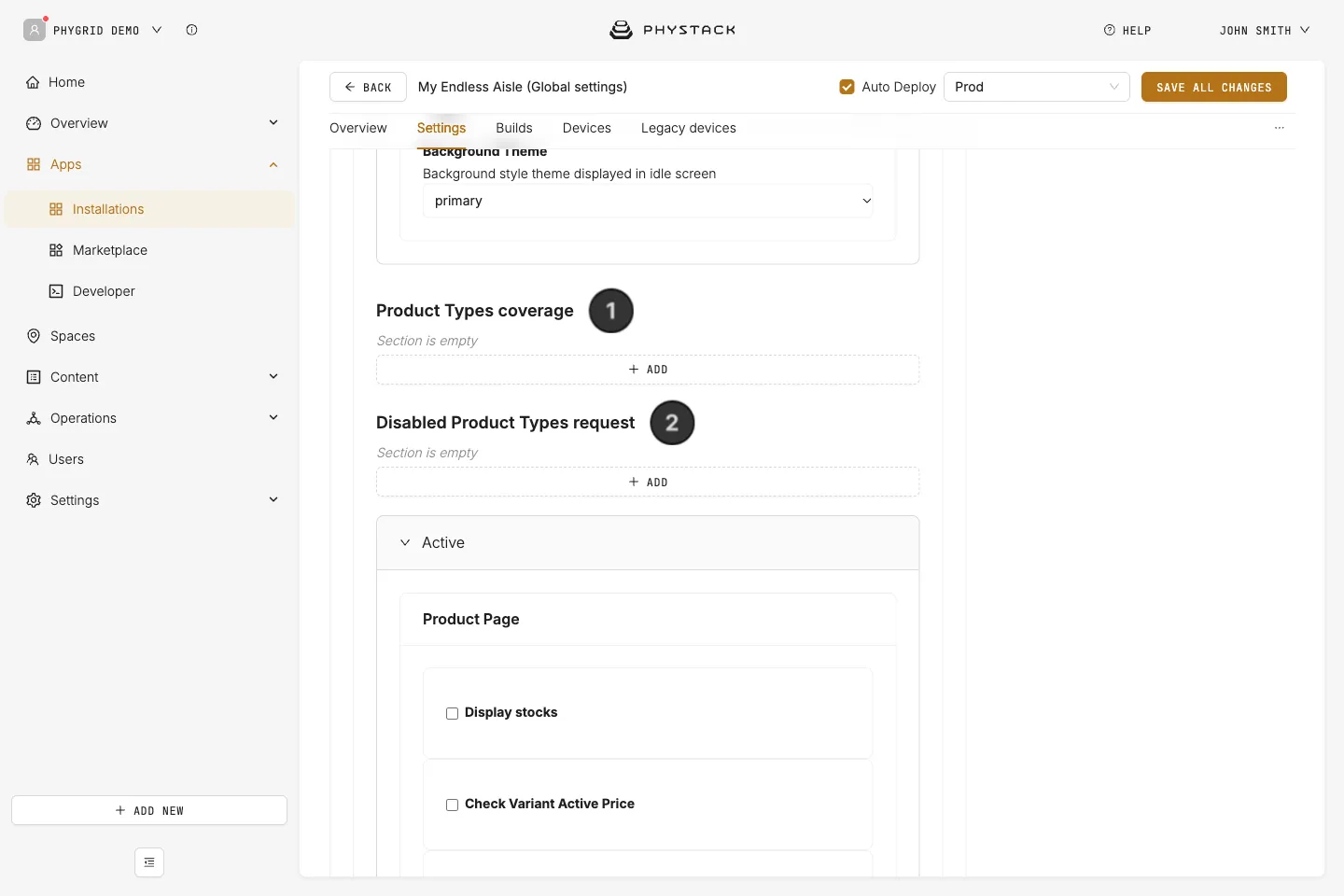Check the Check Variant Active Price option
Viewport: 1344px width, 896px height.
[452, 805]
